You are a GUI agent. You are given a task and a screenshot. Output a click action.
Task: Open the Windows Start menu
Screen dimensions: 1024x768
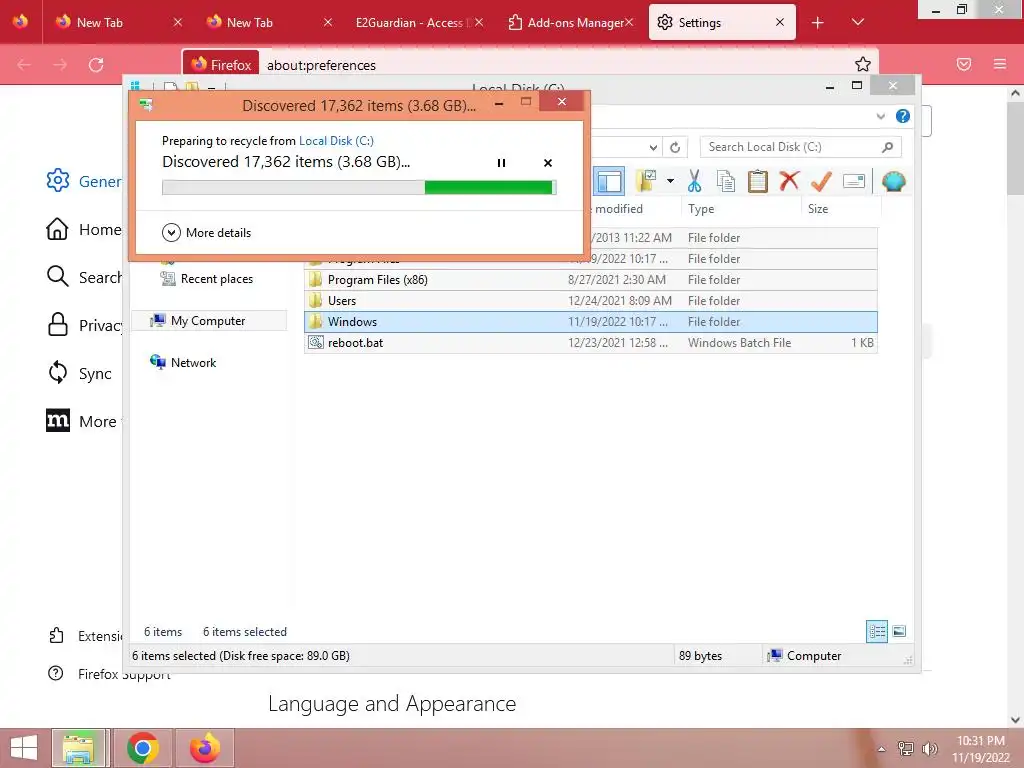24,748
